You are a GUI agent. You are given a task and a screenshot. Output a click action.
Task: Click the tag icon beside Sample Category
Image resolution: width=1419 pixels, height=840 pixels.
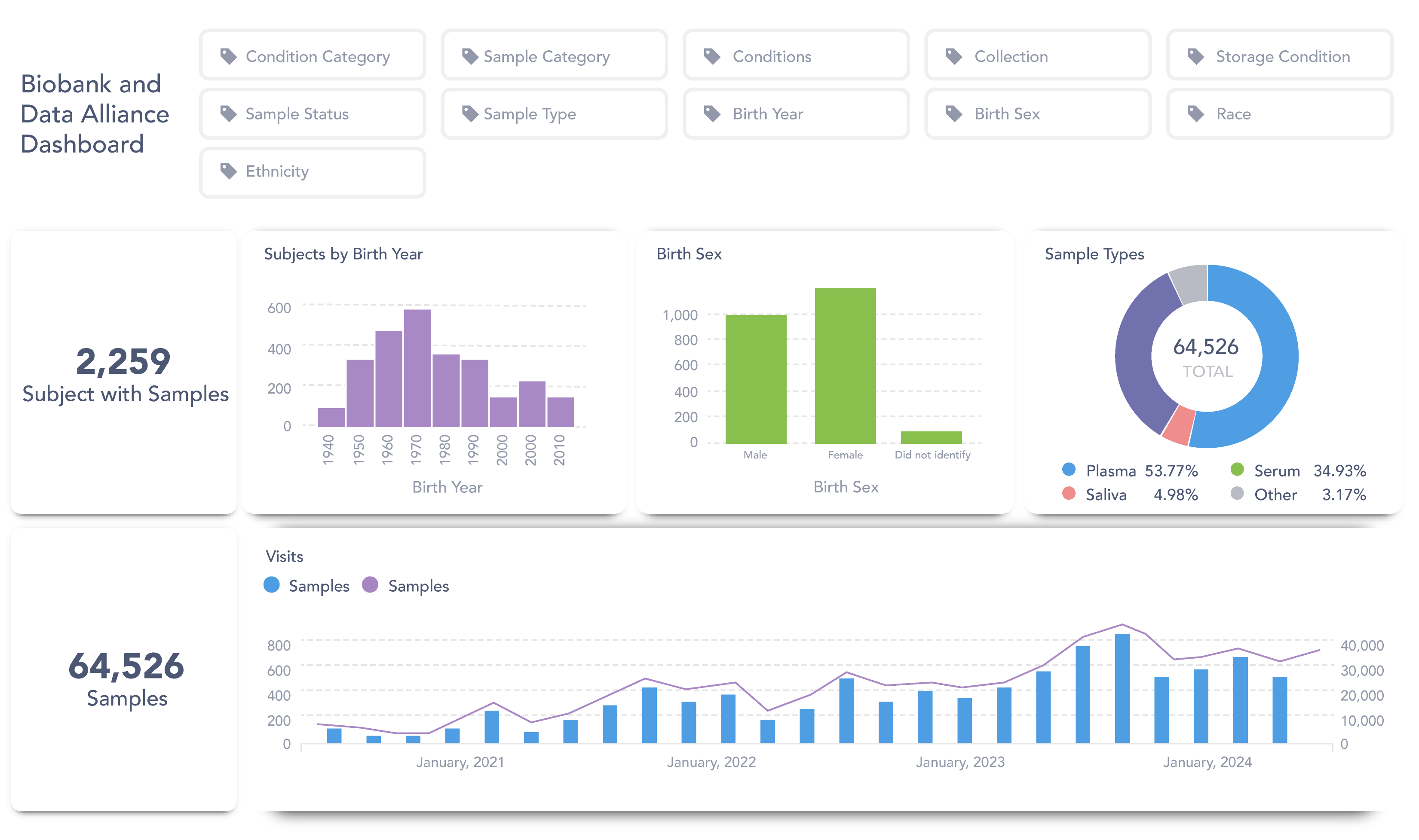(470, 56)
